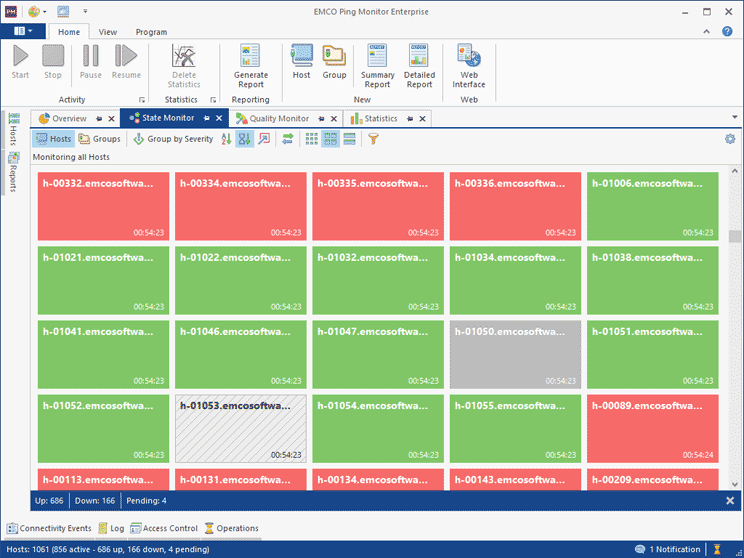Viewport: 744px width, 558px height.
Task: Toggle Hosts display mode
Action: click(54, 139)
